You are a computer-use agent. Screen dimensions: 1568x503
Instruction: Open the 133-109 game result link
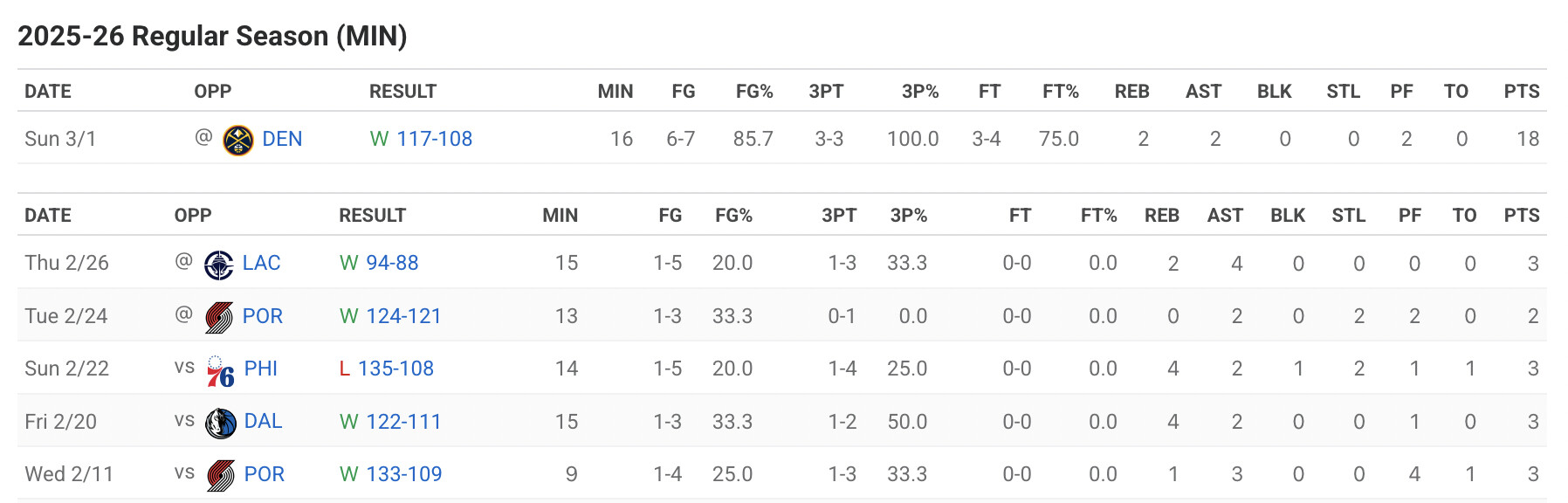(x=403, y=474)
